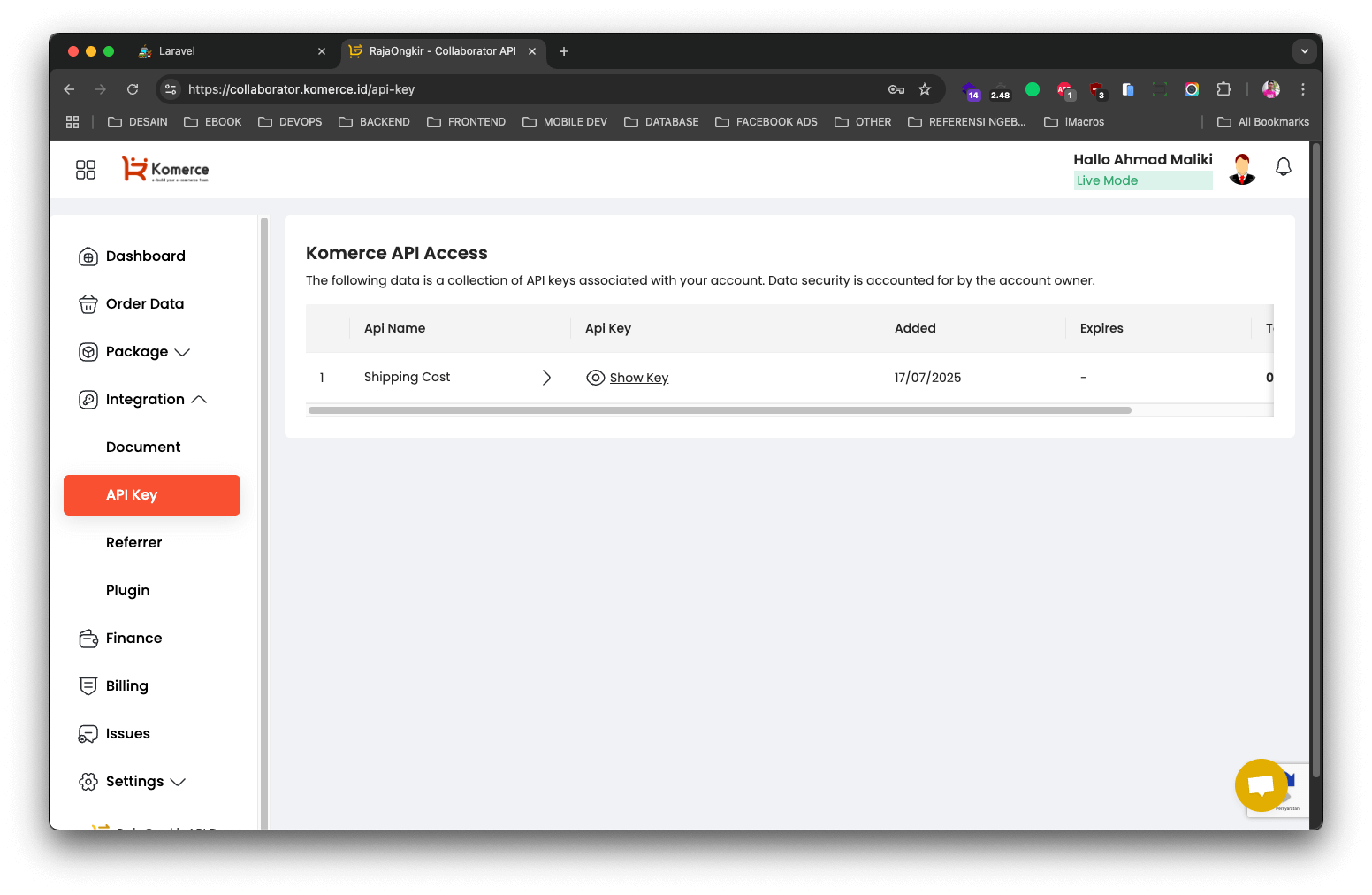1372x895 pixels.
Task: Open the Issues sidebar item
Action: click(x=128, y=734)
